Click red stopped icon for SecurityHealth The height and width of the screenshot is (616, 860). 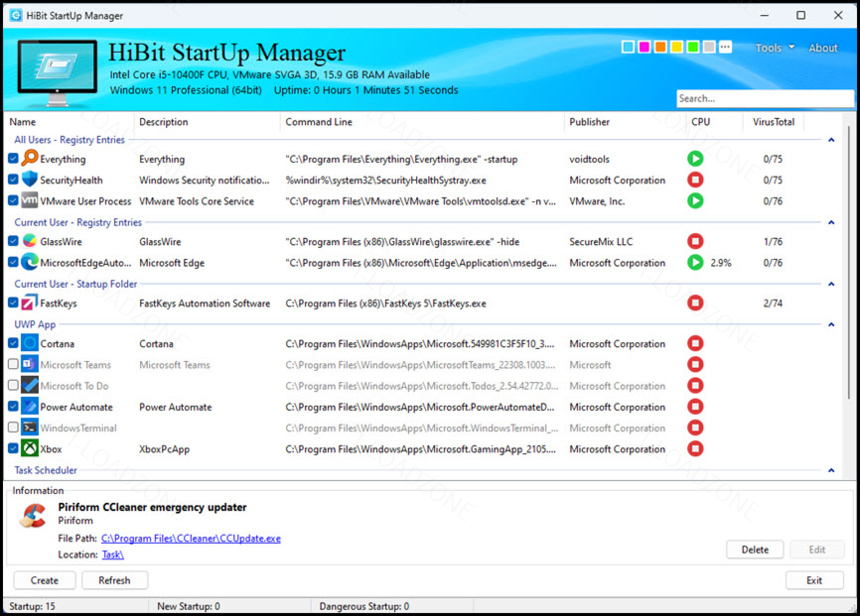pyautogui.click(x=695, y=179)
